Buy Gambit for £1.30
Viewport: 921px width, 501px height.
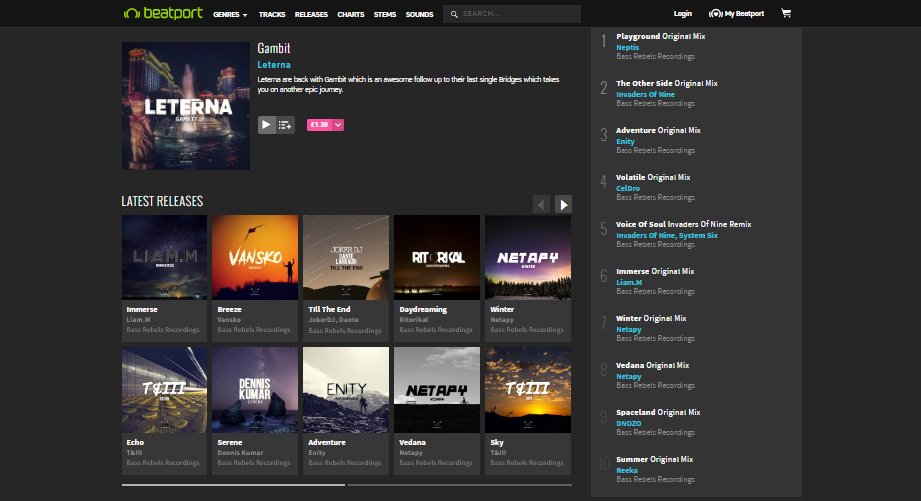click(319, 125)
